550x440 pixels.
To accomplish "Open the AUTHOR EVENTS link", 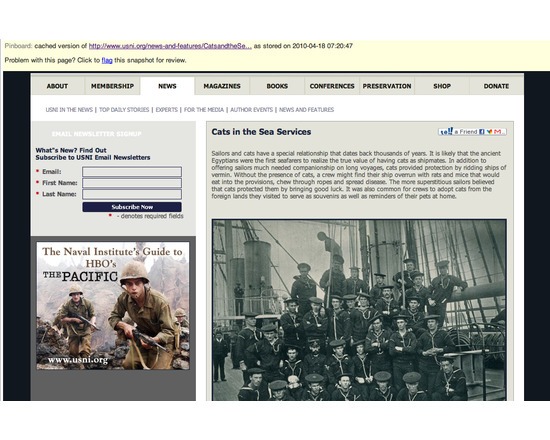I will [251, 110].
